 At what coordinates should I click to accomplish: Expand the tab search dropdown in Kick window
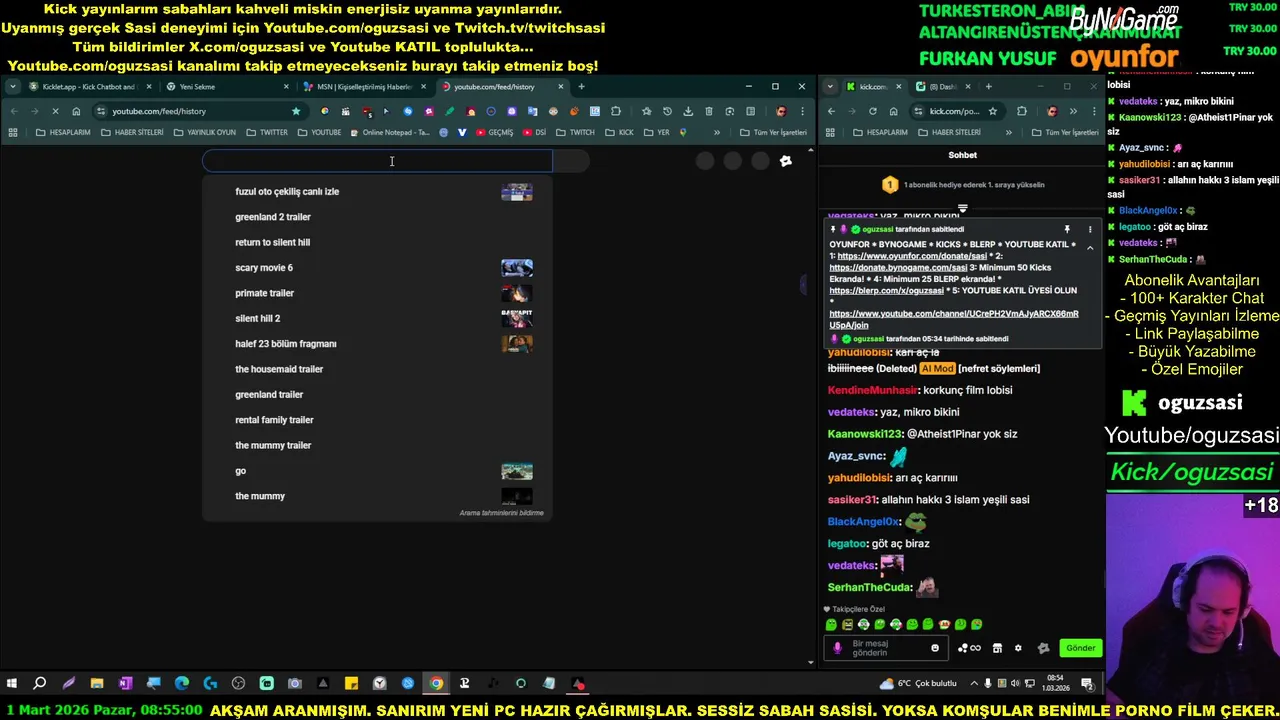pyautogui.click(x=831, y=87)
